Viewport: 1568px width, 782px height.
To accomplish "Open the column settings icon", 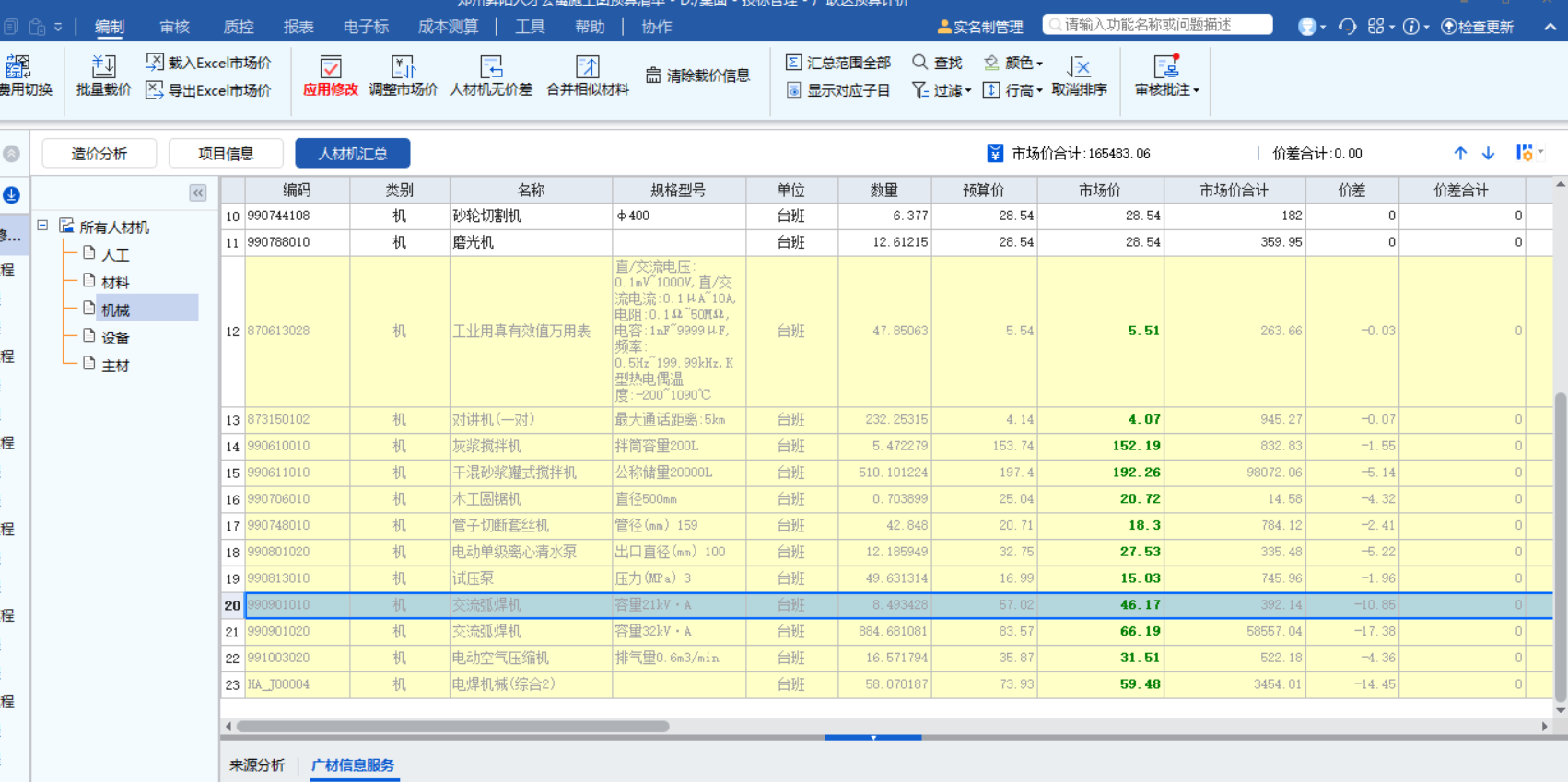I will 1526,153.
